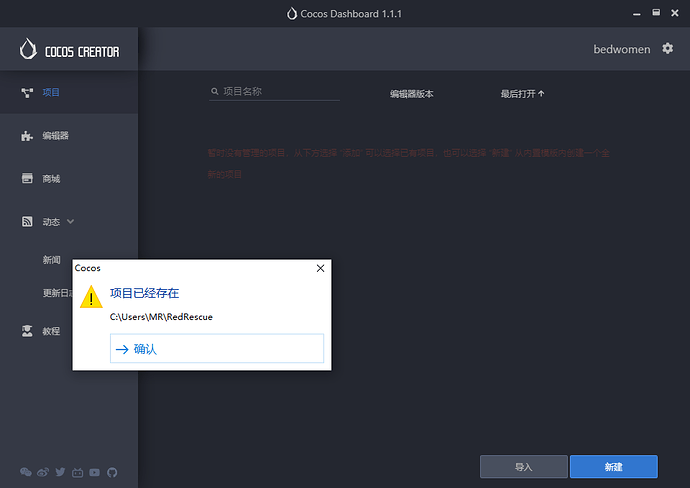Click the 导入 import button

524,467
